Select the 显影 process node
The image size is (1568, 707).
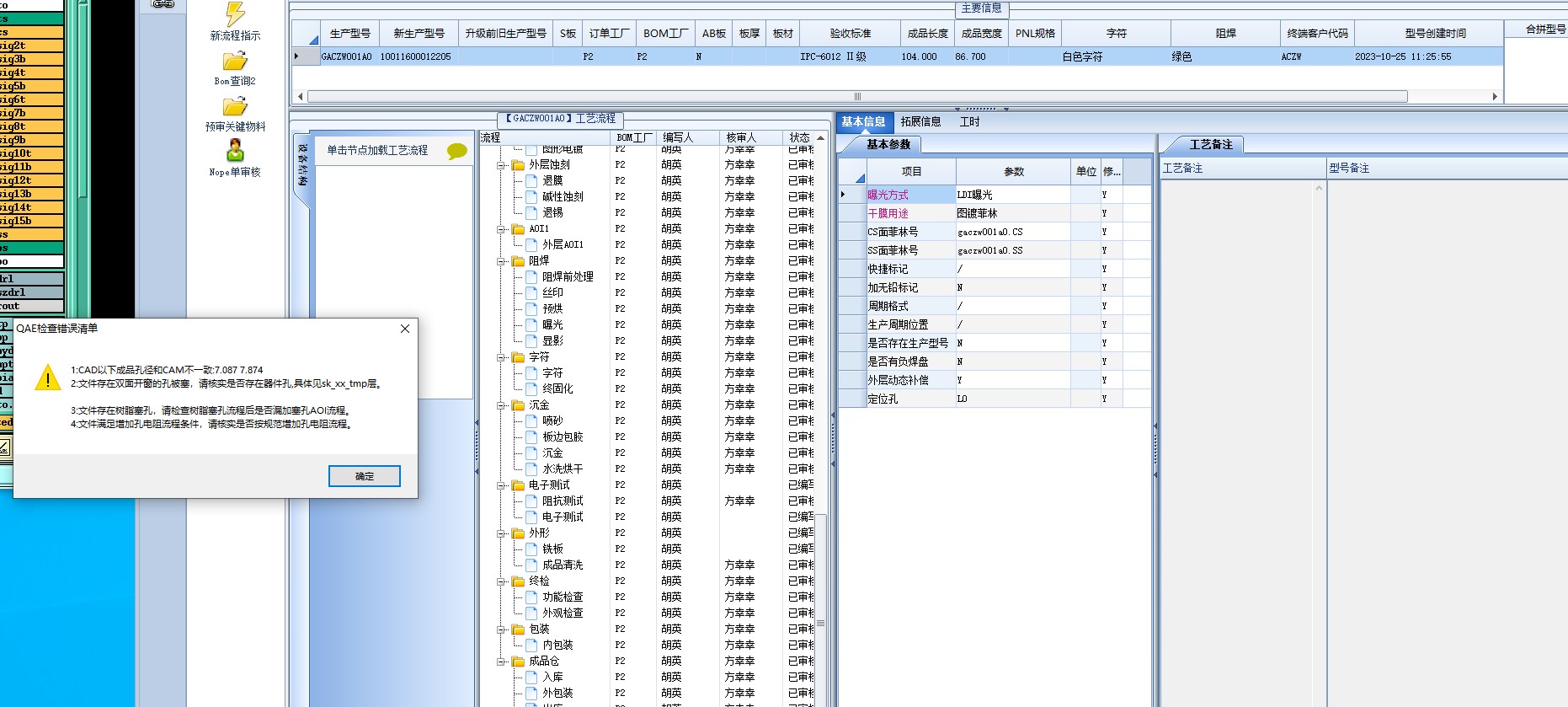(552, 340)
